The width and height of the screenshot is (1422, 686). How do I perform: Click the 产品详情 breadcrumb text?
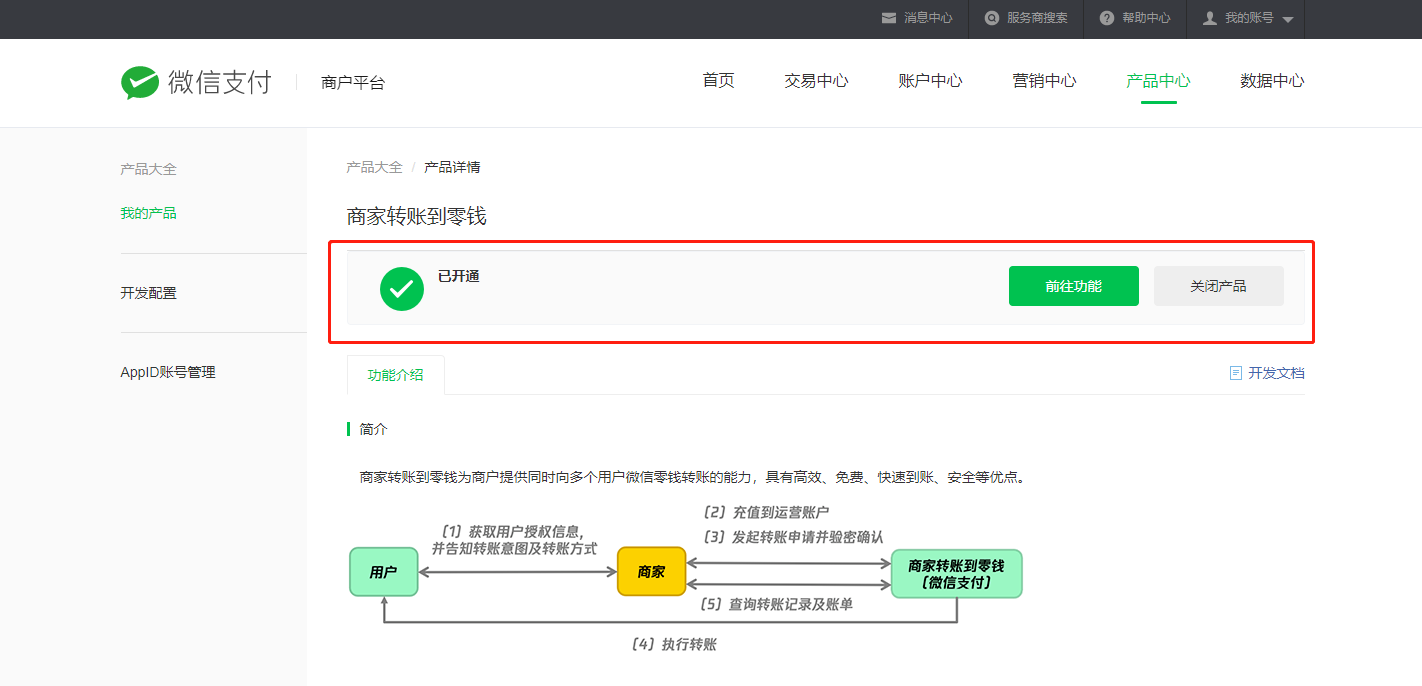[x=452, y=167]
